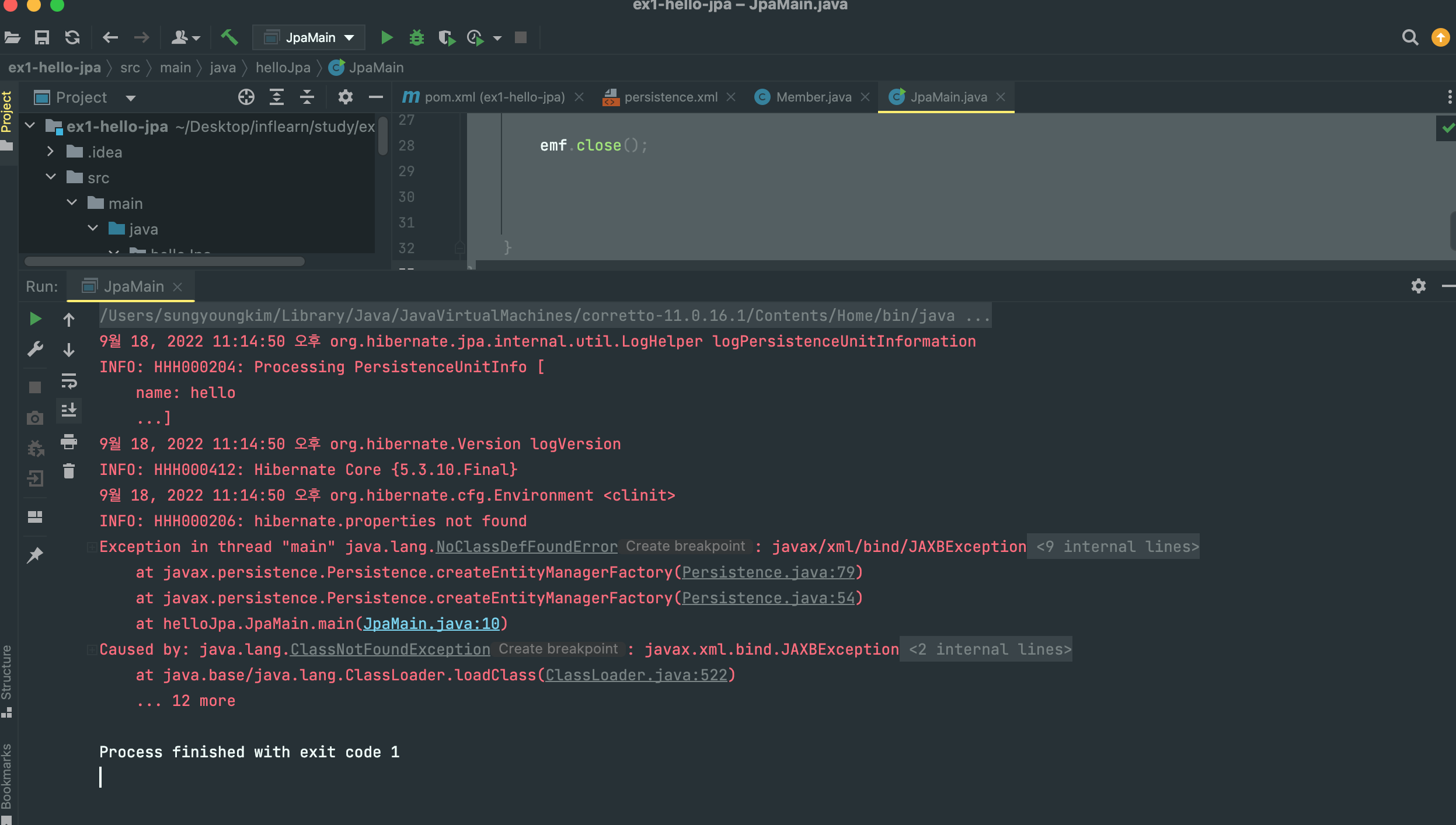Screen dimensions: 1456x825
Task: Move up the stack trace arrow
Action: [x=69, y=320]
